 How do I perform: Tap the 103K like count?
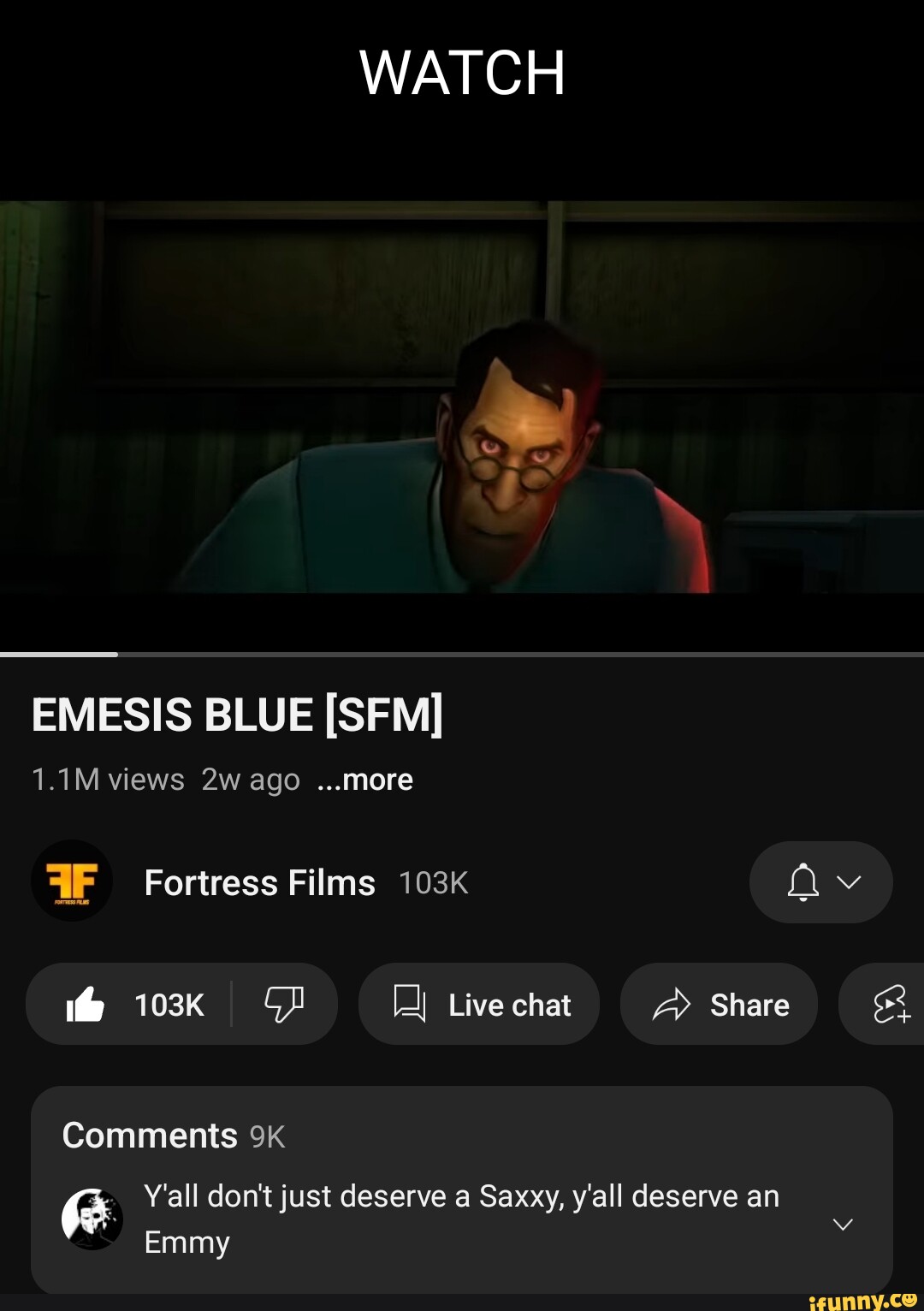tap(169, 1005)
